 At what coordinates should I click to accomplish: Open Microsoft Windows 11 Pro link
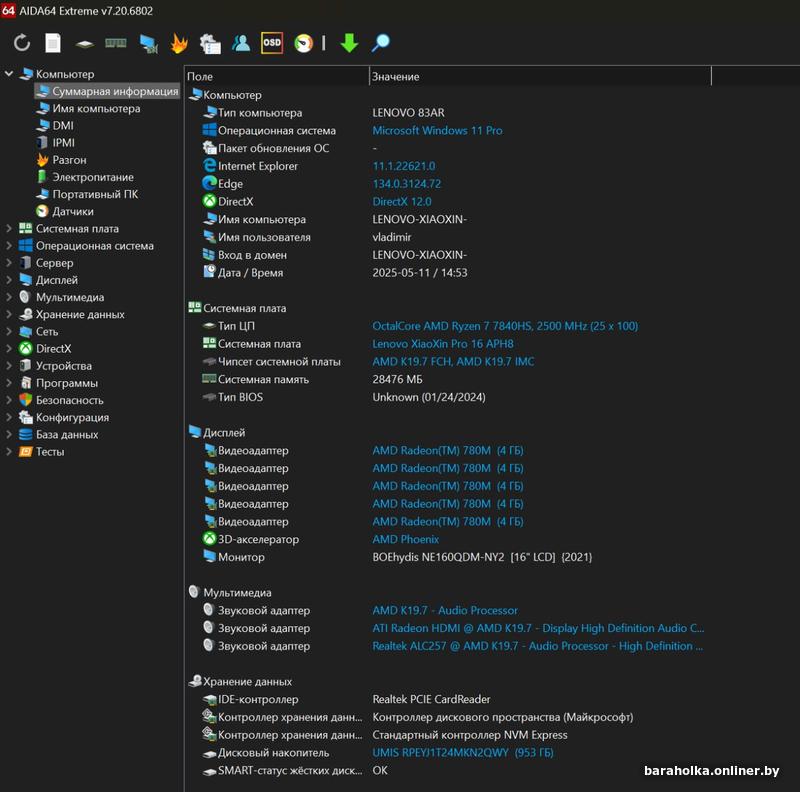point(437,131)
